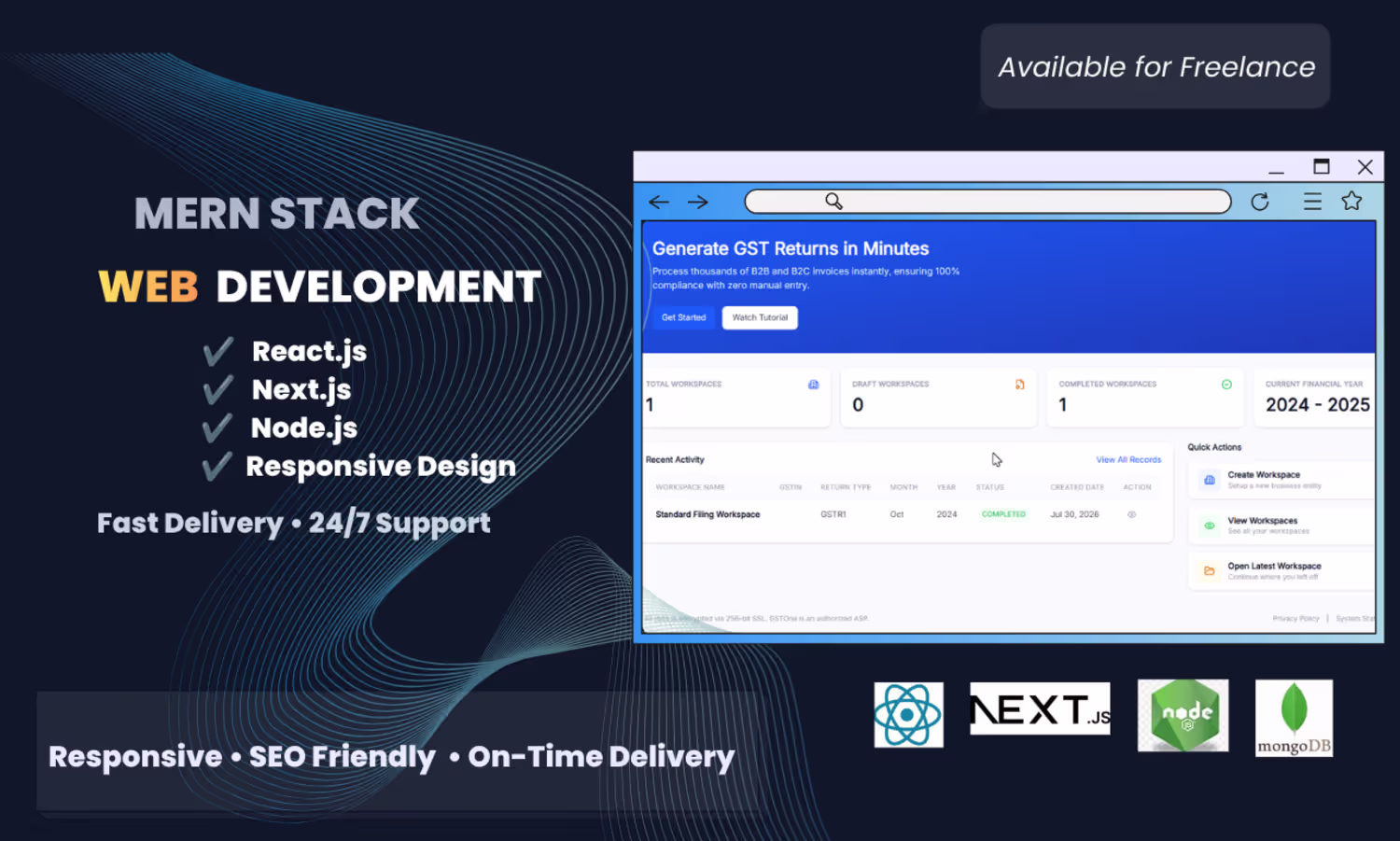Click the search magnifier in address bar
The width and height of the screenshot is (1400, 841).
pyautogui.click(x=833, y=202)
